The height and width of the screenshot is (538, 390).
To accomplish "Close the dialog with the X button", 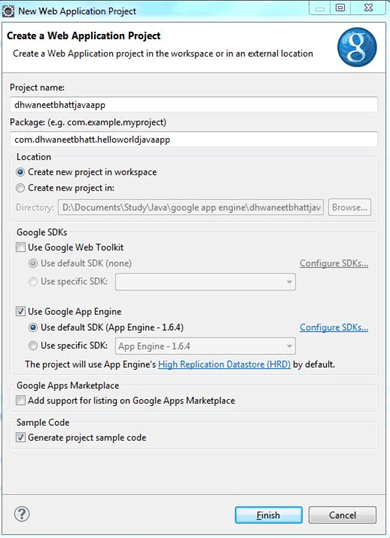I will [368, 8].
